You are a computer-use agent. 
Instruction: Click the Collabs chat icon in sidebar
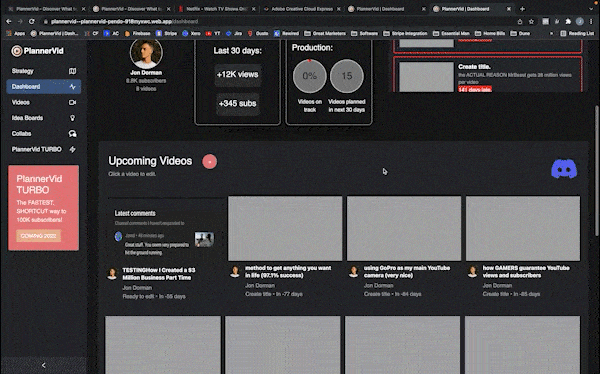pyautogui.click(x=72, y=134)
